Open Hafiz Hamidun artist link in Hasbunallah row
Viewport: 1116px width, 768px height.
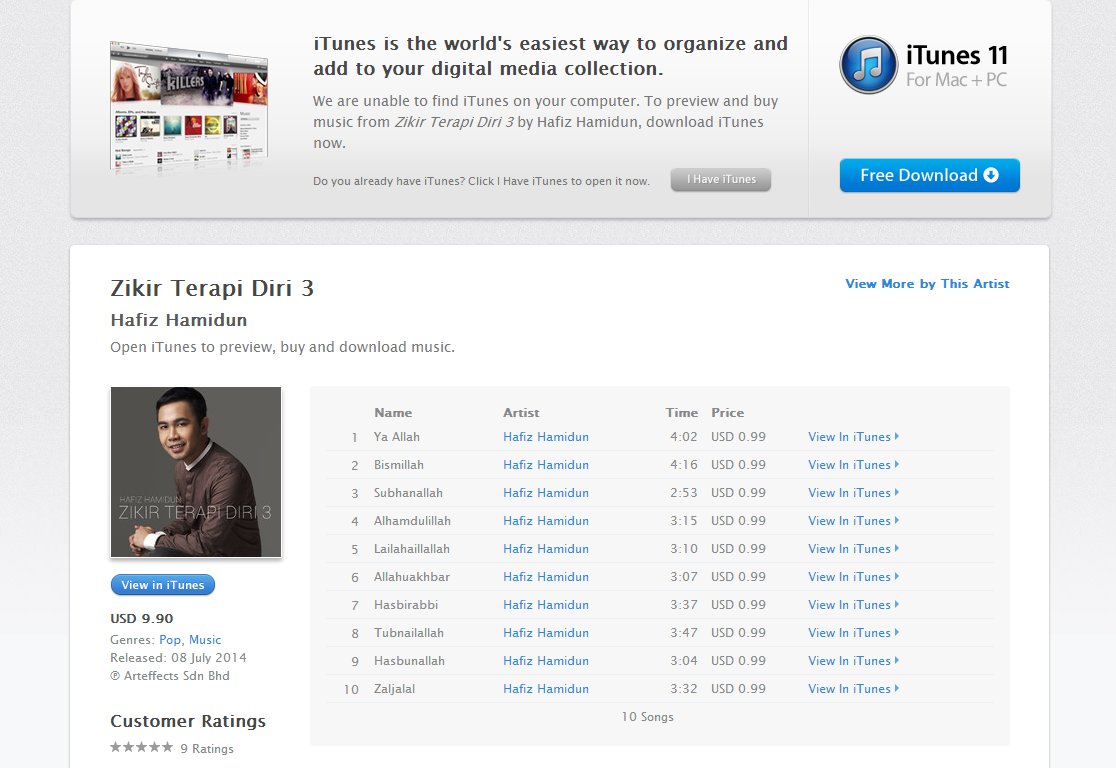546,661
